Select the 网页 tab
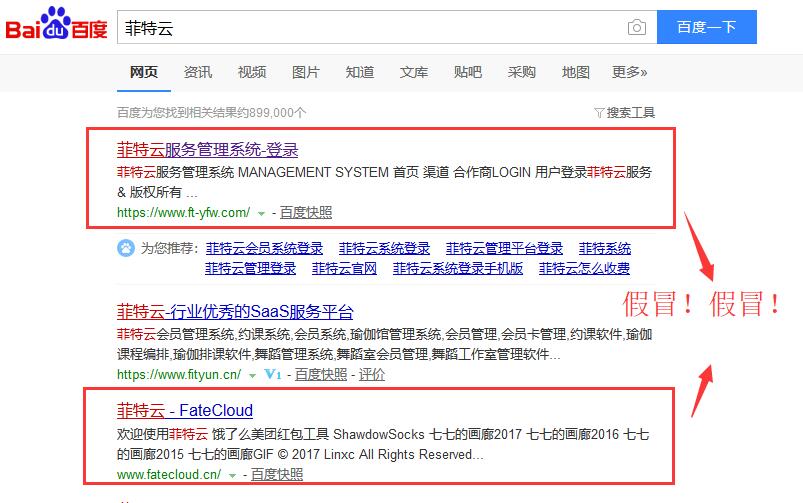 click(144, 72)
